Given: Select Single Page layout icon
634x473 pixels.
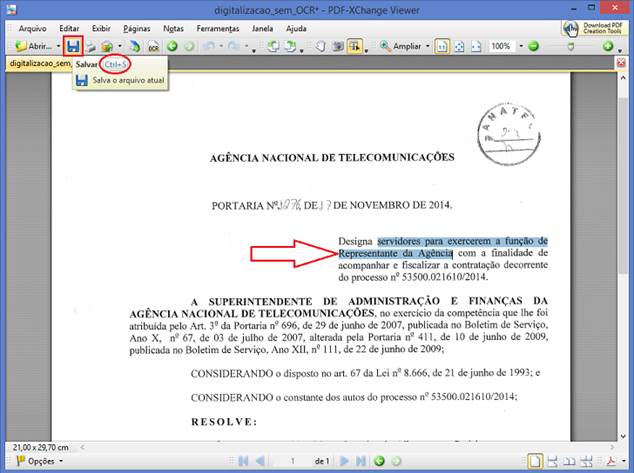Looking at the screenshot, I should [x=535, y=461].
